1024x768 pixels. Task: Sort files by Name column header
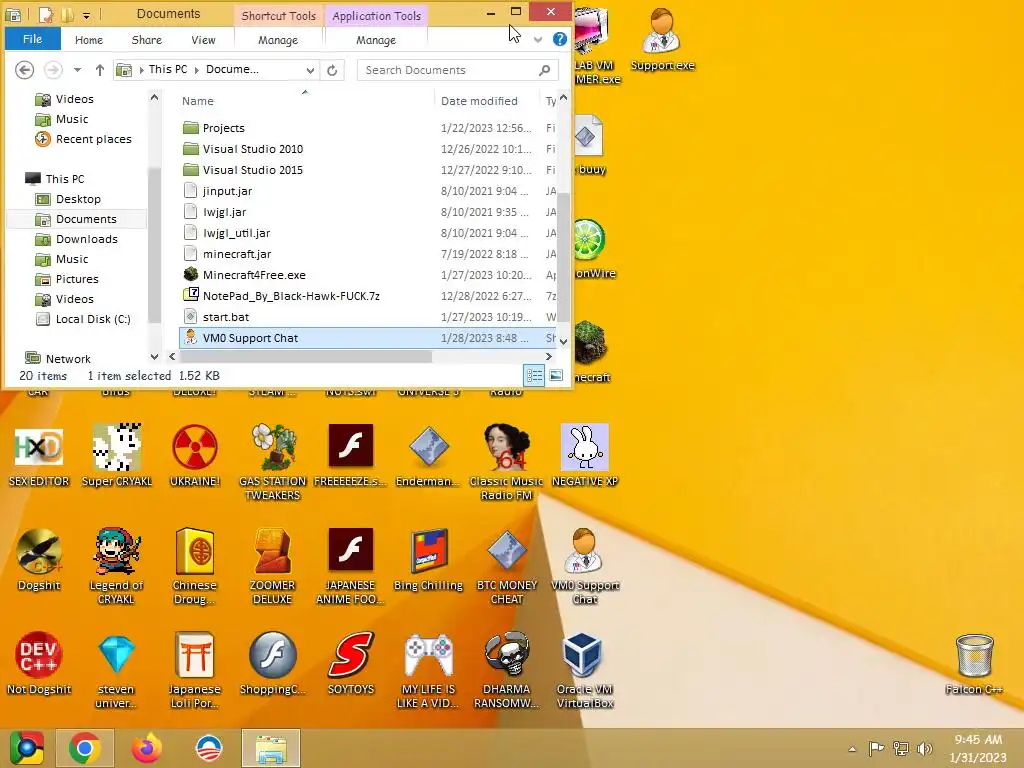pos(198,101)
